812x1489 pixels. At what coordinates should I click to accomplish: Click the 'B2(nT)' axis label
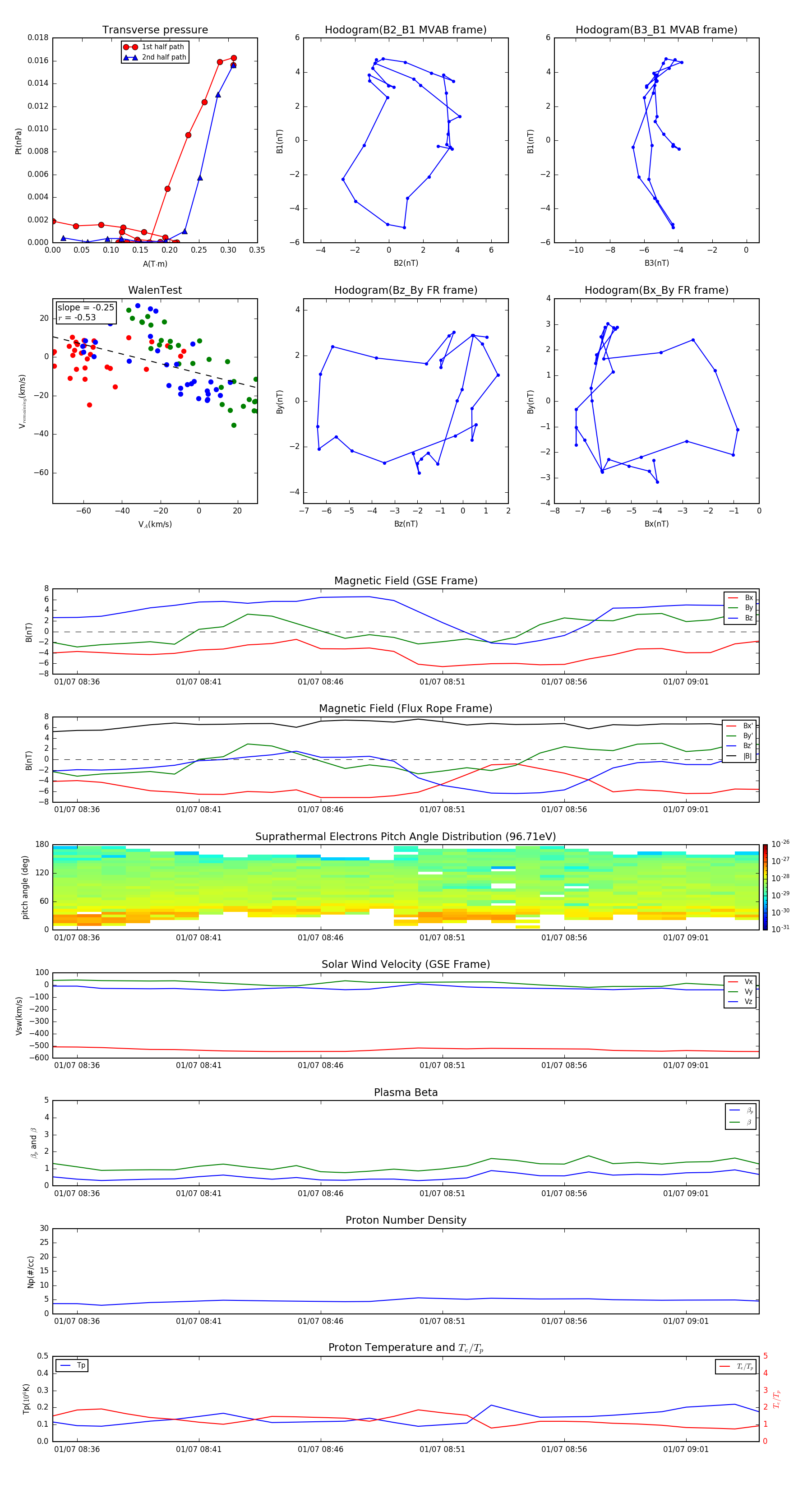[406, 263]
